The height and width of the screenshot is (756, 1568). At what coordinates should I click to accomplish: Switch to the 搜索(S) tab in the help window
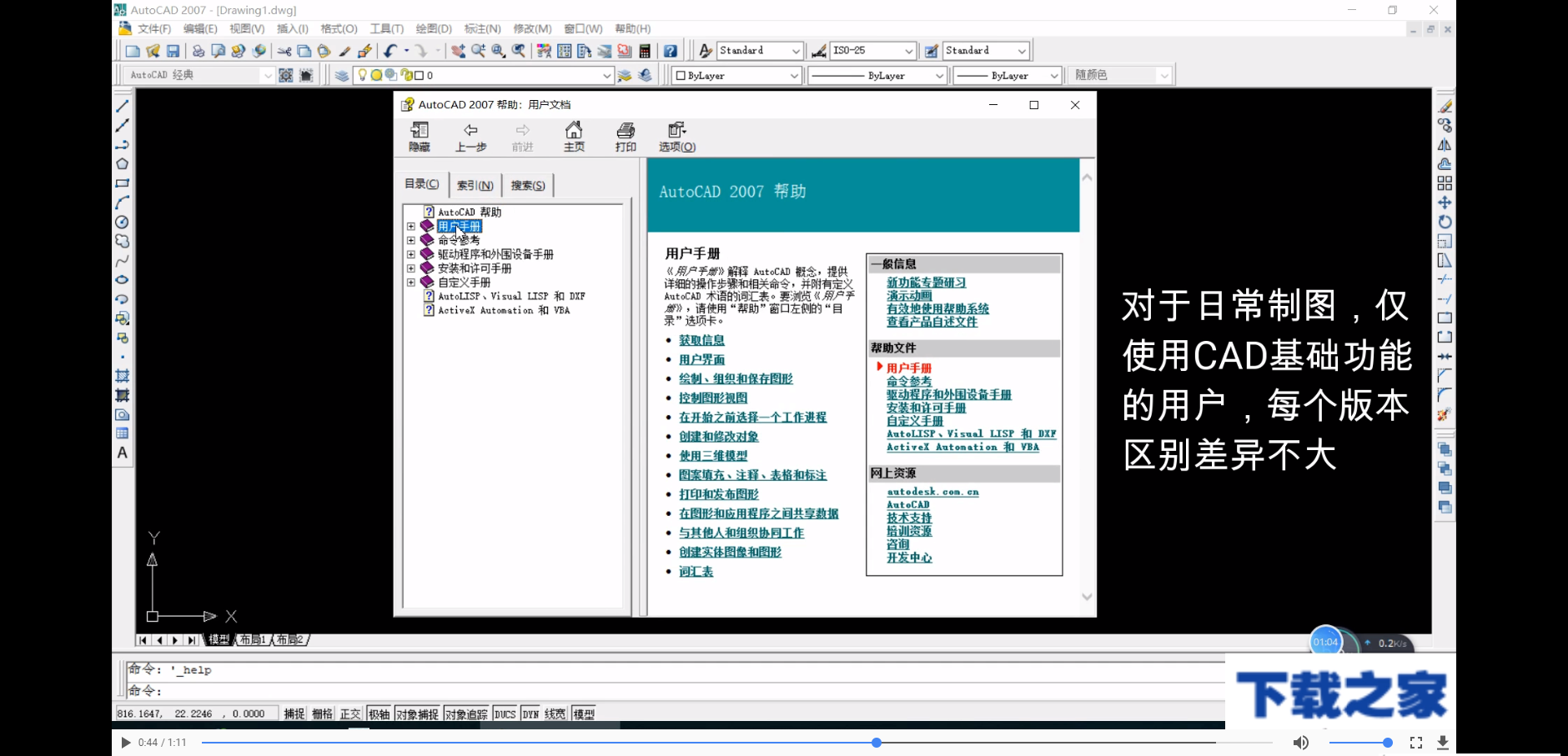[527, 184]
